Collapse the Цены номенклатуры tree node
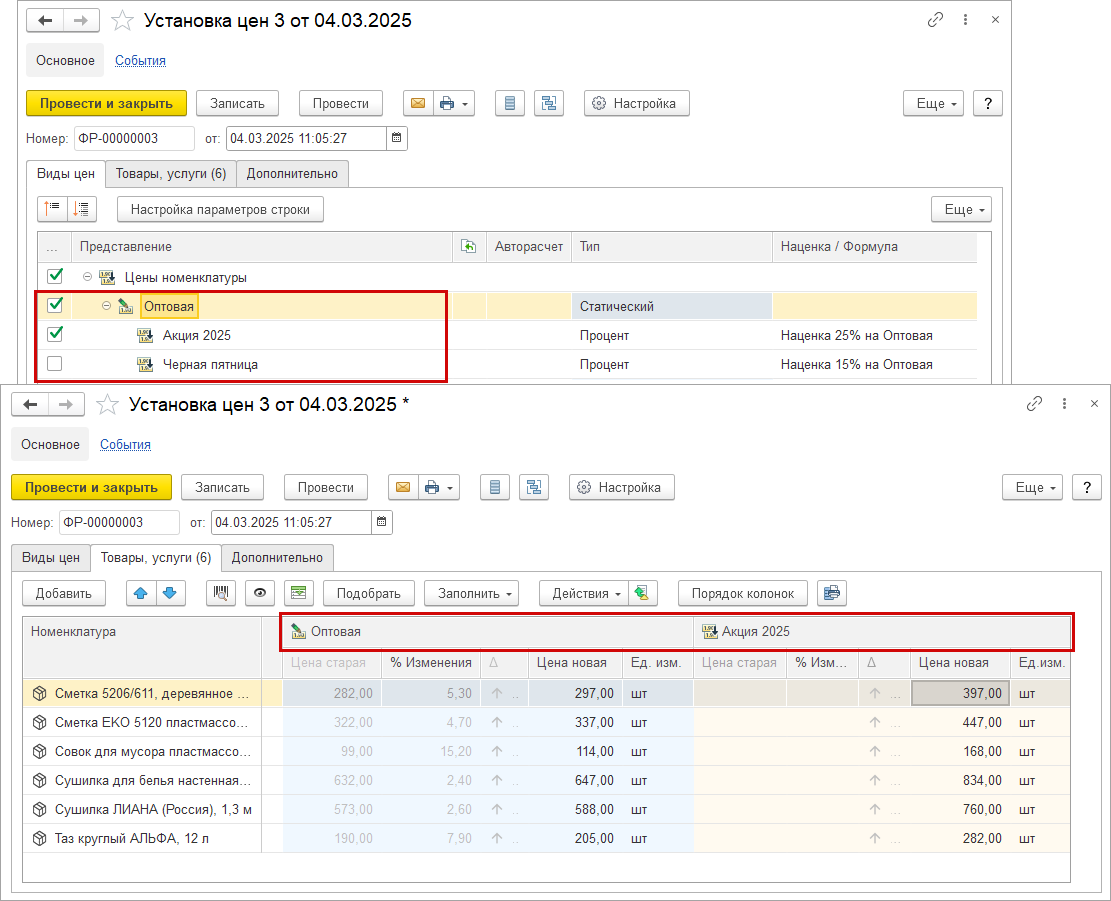 click(x=87, y=277)
